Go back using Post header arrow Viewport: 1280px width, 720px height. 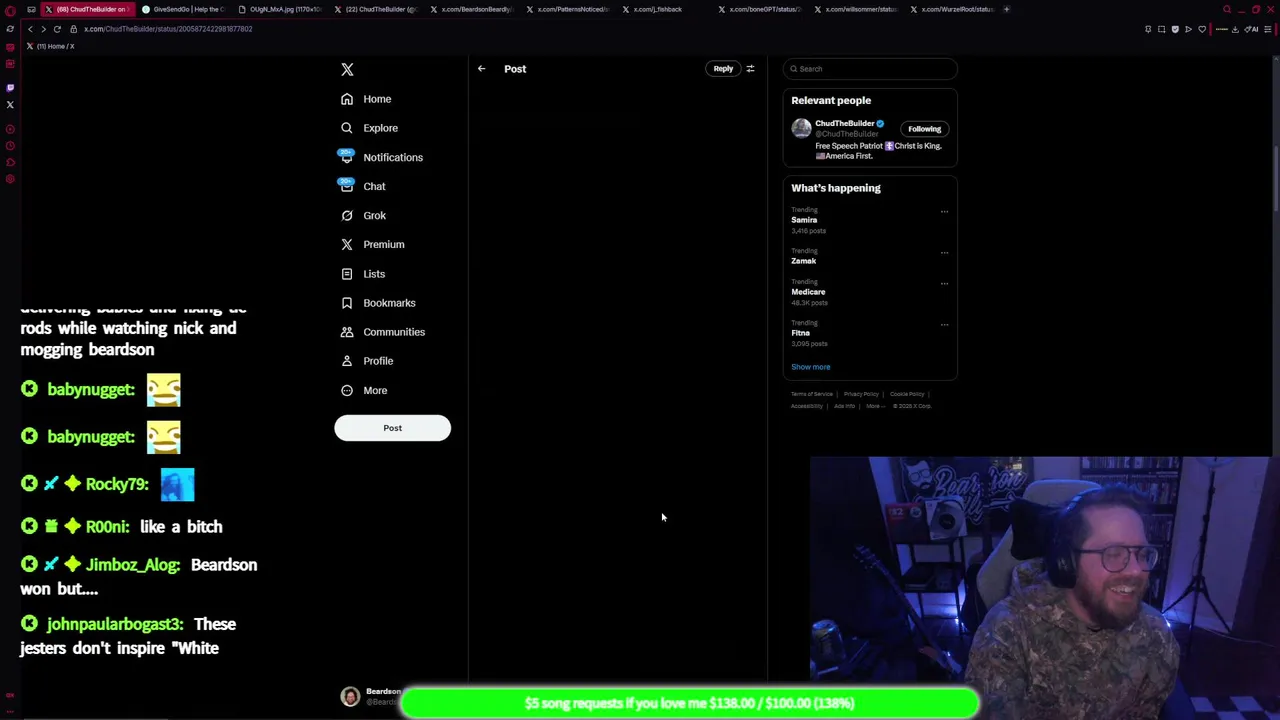coord(481,69)
